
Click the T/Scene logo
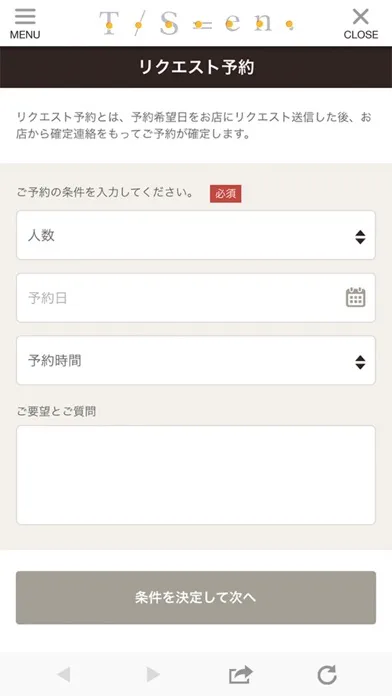pyautogui.click(x=196, y=23)
